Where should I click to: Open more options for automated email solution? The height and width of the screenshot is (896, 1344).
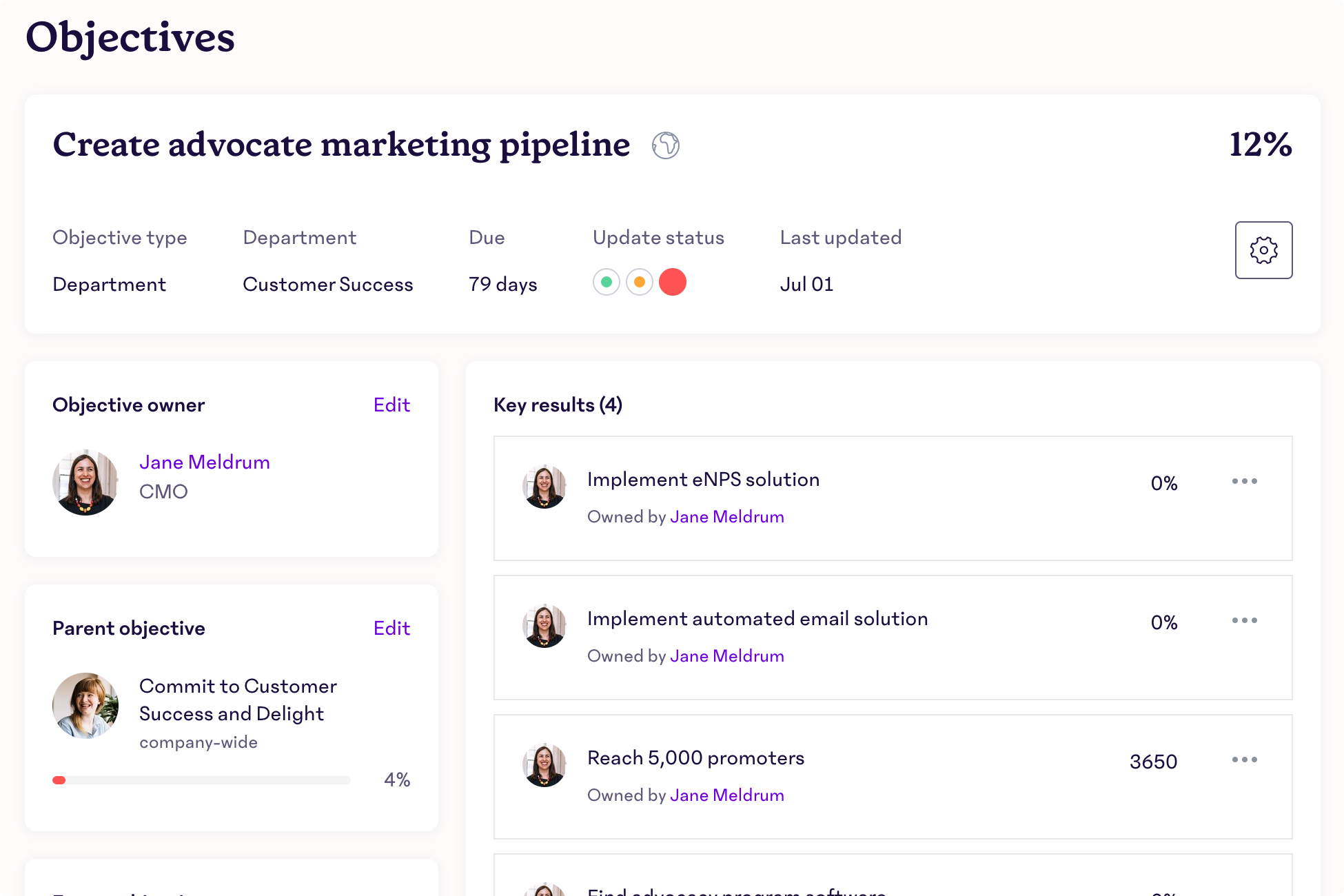coord(1245,620)
